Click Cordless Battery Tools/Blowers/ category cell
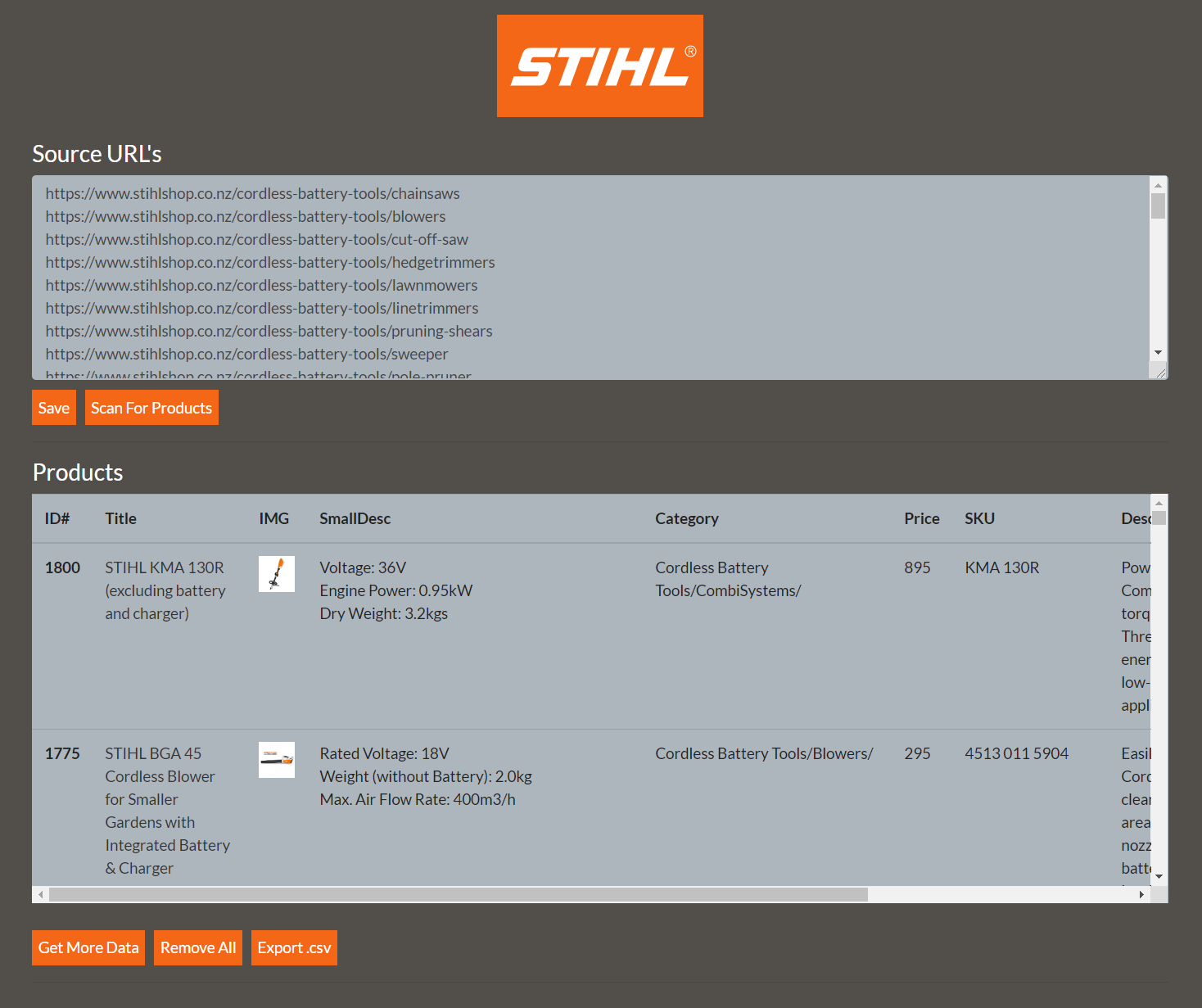This screenshot has width=1202, height=1008. click(x=764, y=753)
